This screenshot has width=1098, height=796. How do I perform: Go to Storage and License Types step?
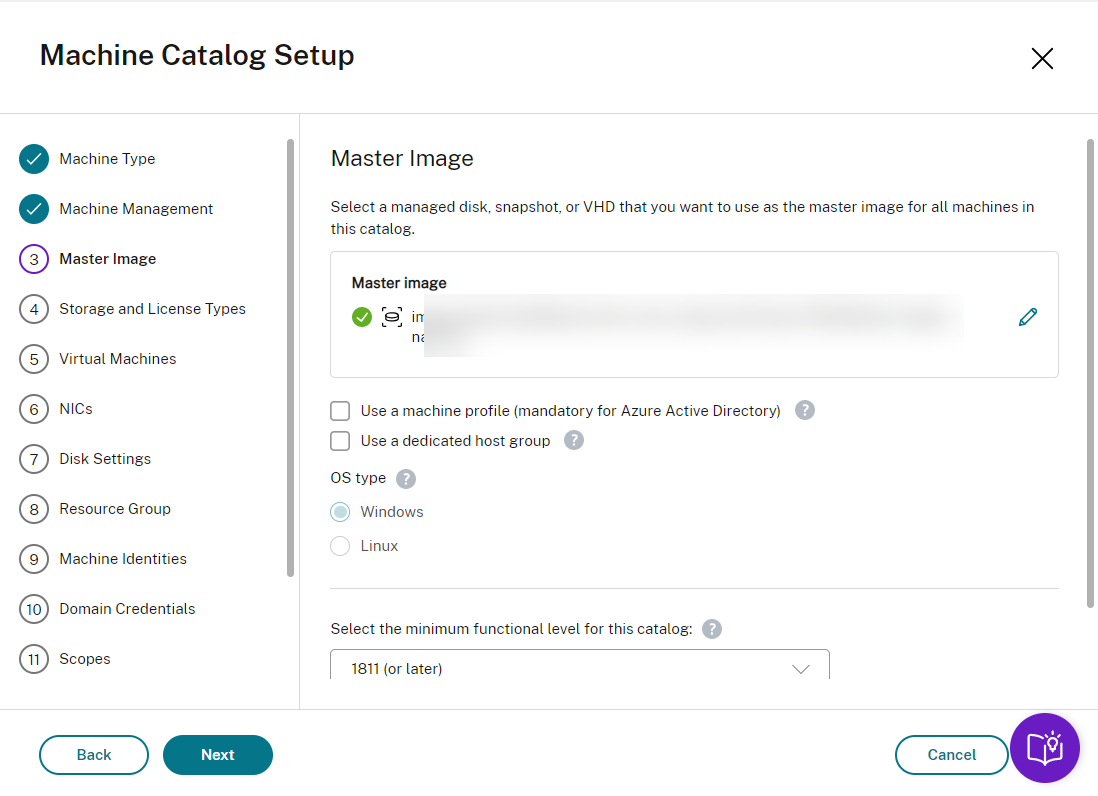152,309
